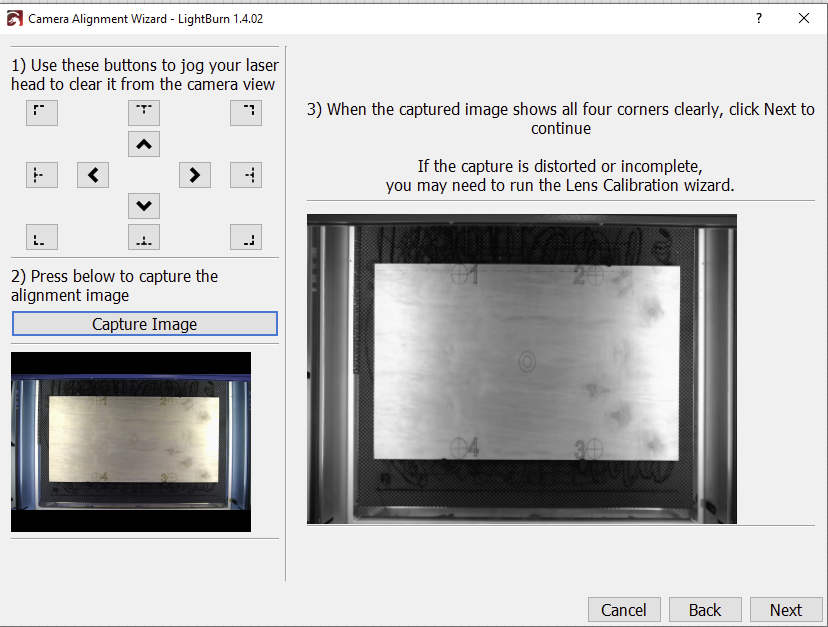Click the 'Press below to capture' text

(115, 286)
